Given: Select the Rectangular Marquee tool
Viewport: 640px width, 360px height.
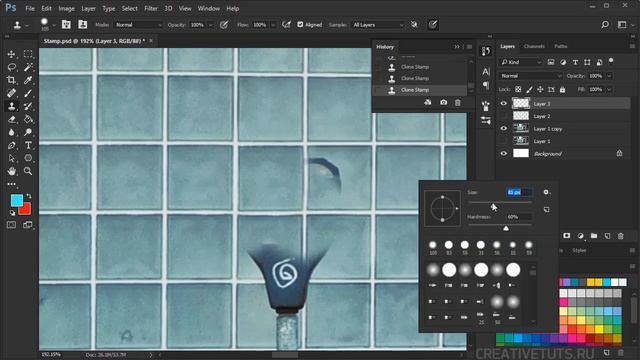Looking at the screenshot, I should click(28, 54).
